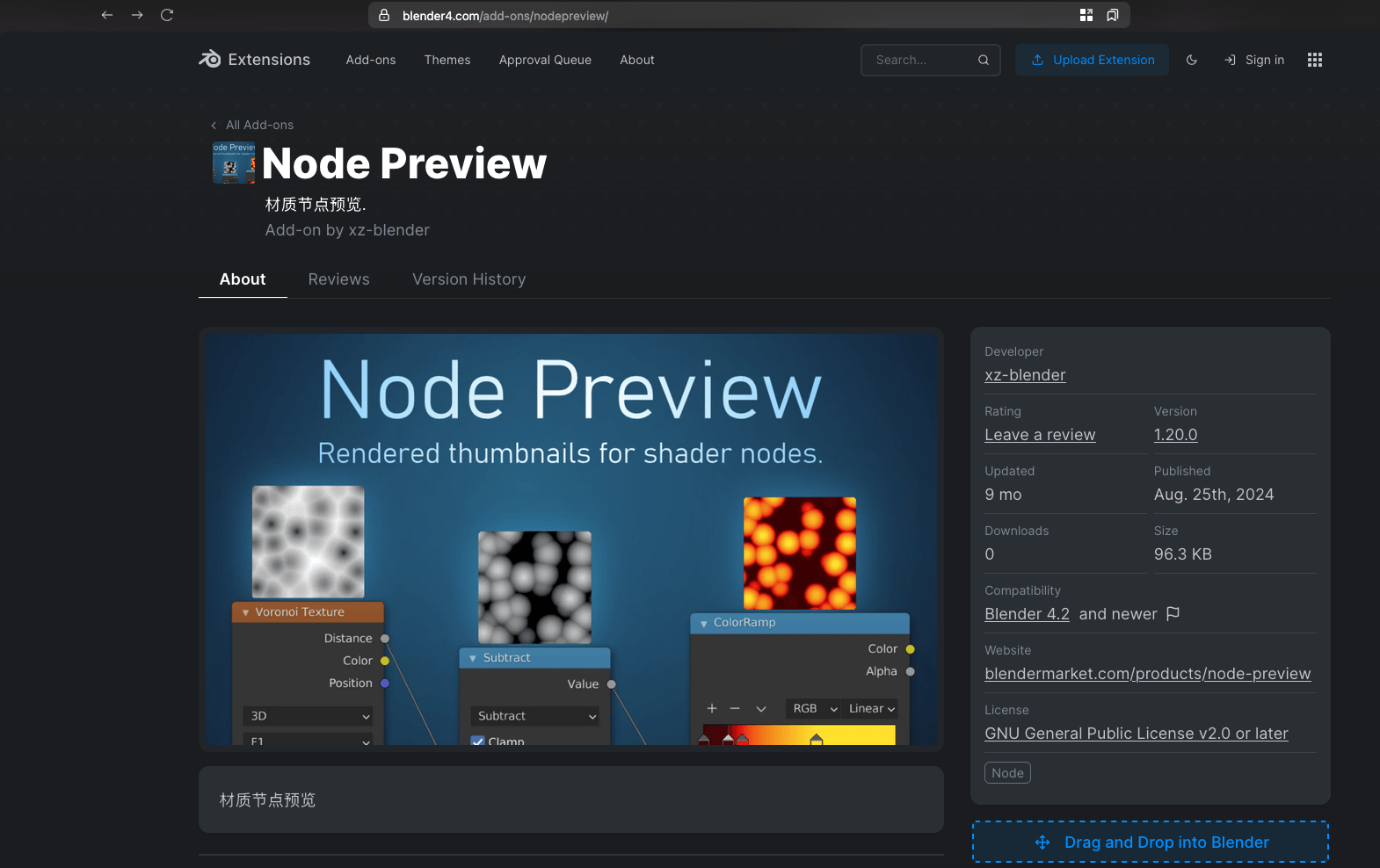Click the '96.3 KB' size value
The width and height of the screenshot is (1380, 868).
click(1183, 554)
